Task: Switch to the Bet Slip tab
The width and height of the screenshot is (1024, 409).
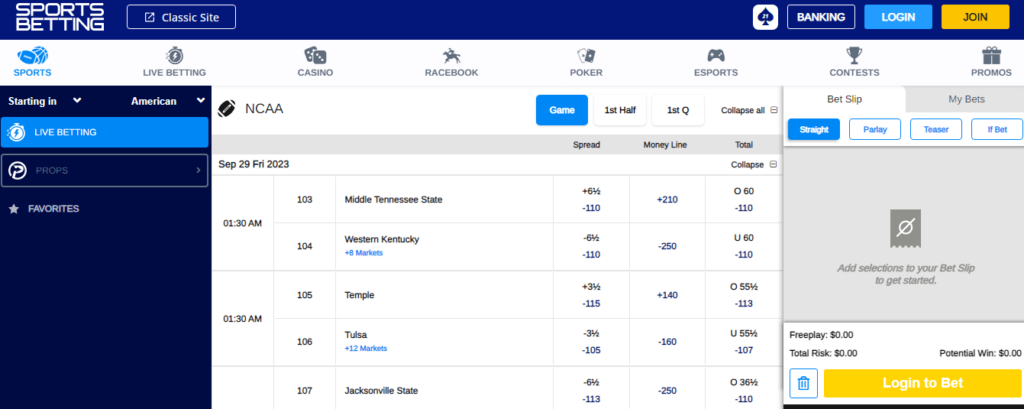Action: 844,99
